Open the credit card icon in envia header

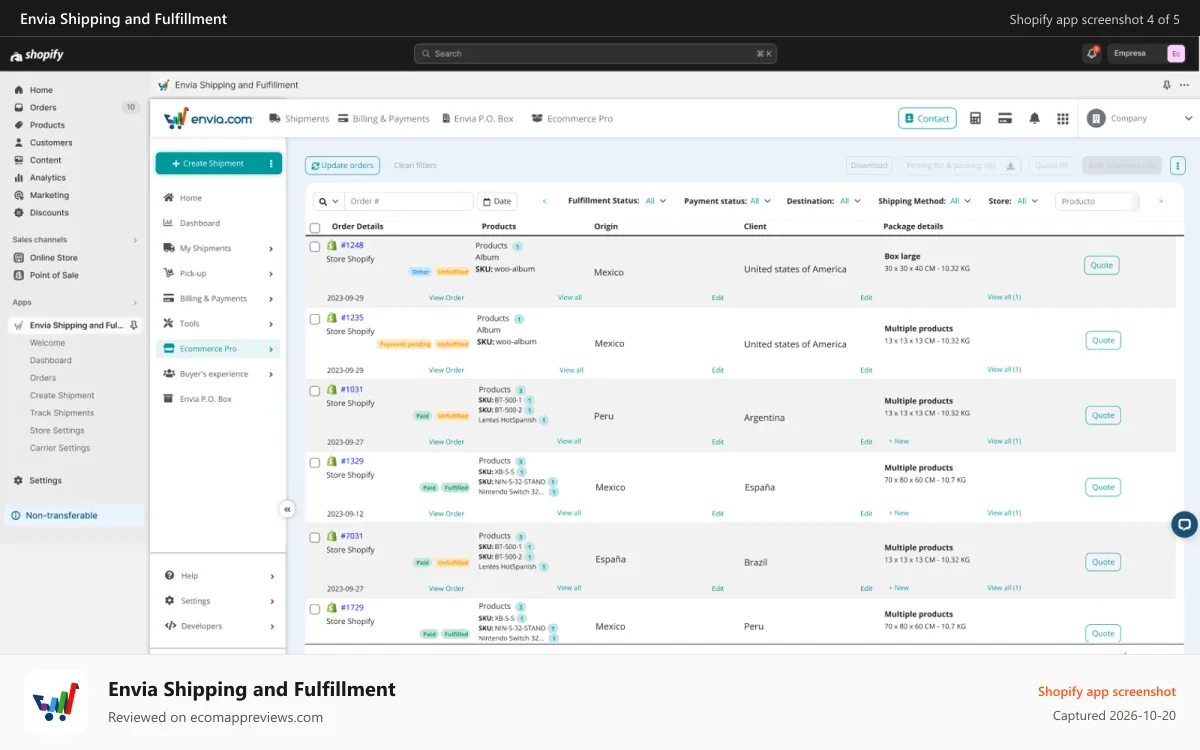pyautogui.click(x=1005, y=118)
